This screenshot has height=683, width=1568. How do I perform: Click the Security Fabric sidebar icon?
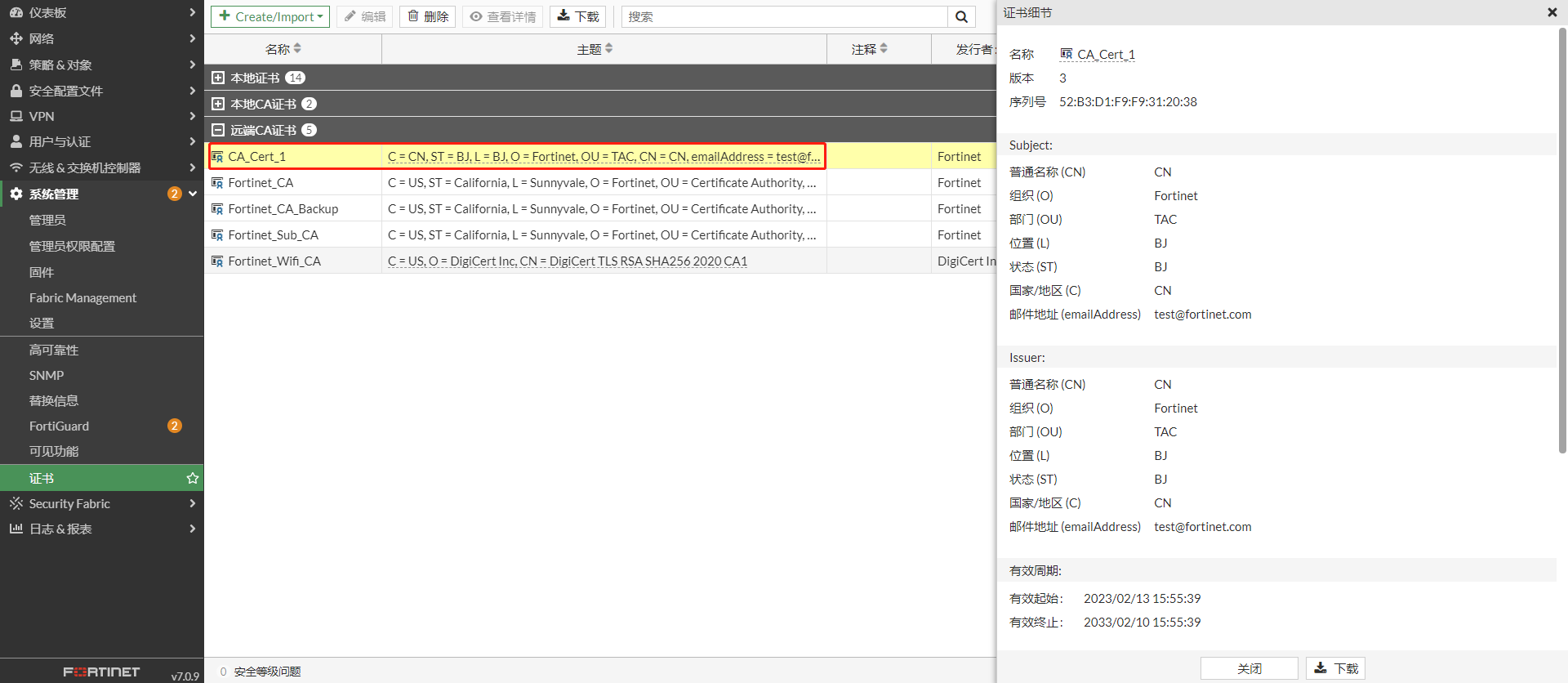pyautogui.click(x=16, y=503)
